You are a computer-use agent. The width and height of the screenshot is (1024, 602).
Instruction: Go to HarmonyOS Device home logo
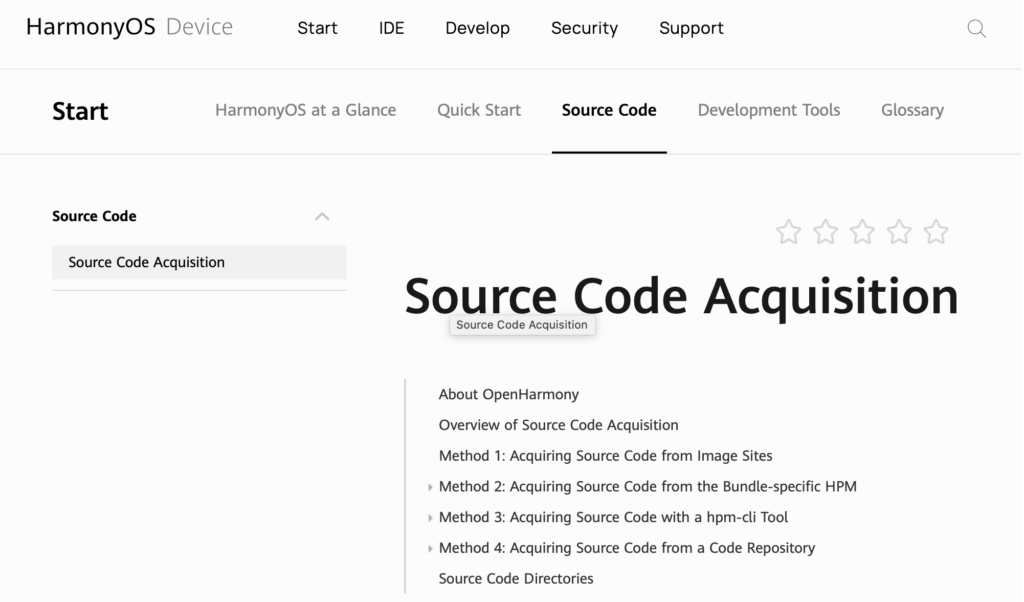(129, 27)
